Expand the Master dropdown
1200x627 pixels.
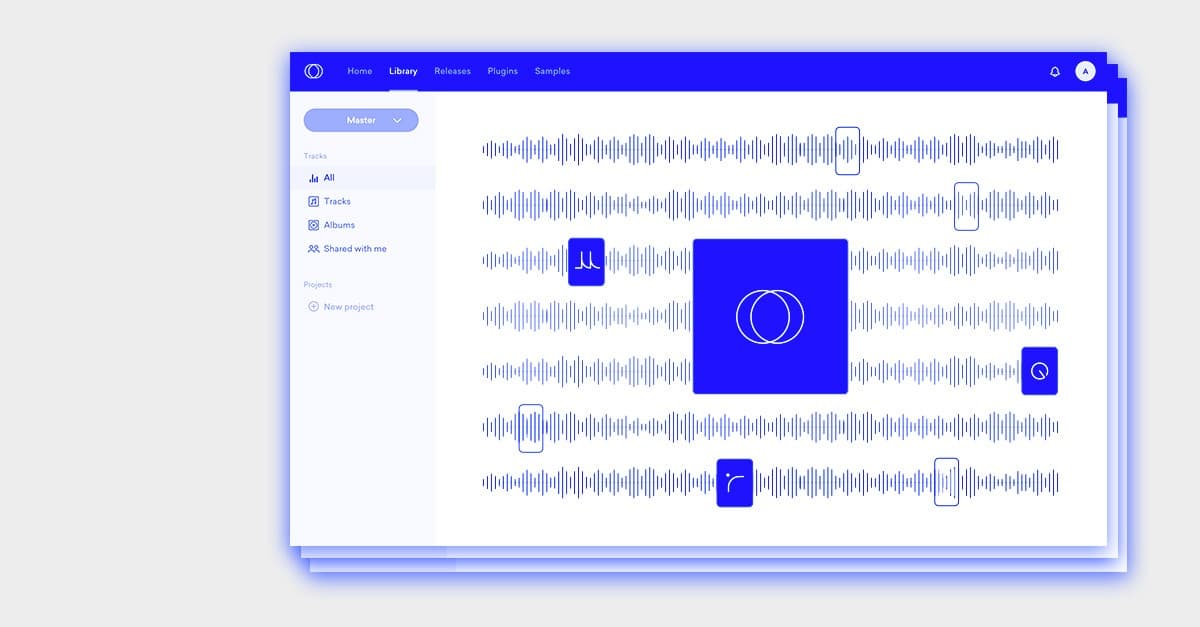(x=360, y=120)
